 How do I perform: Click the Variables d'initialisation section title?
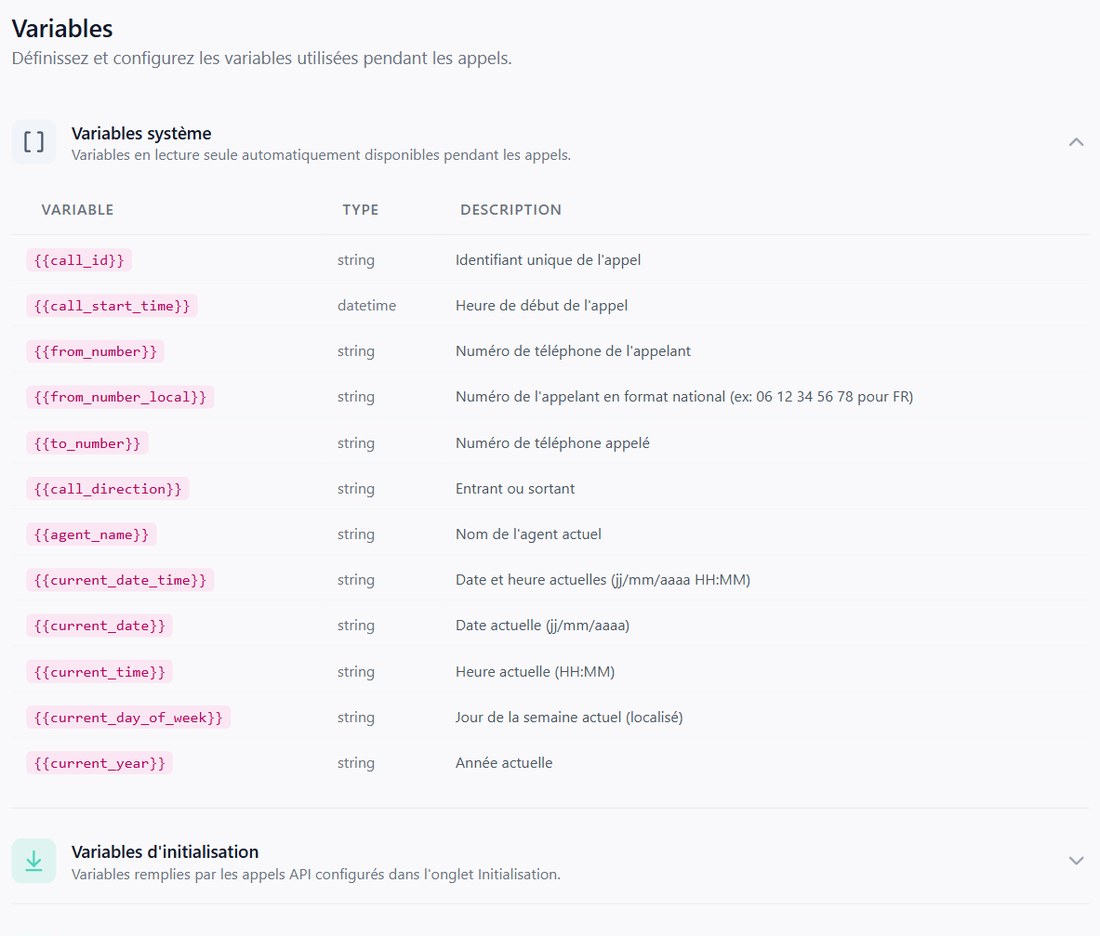click(x=165, y=852)
